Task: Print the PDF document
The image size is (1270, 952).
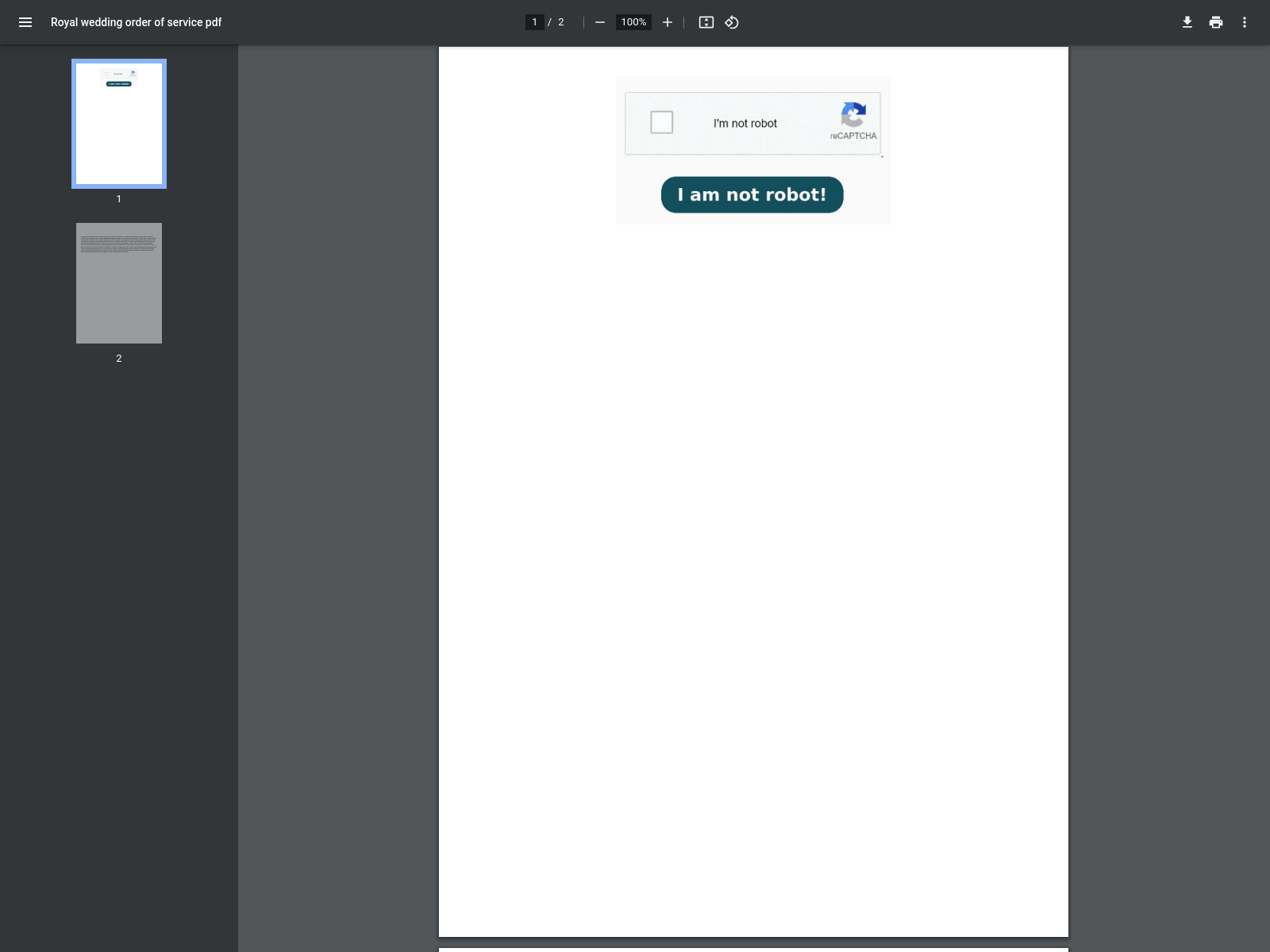Action: (1216, 22)
